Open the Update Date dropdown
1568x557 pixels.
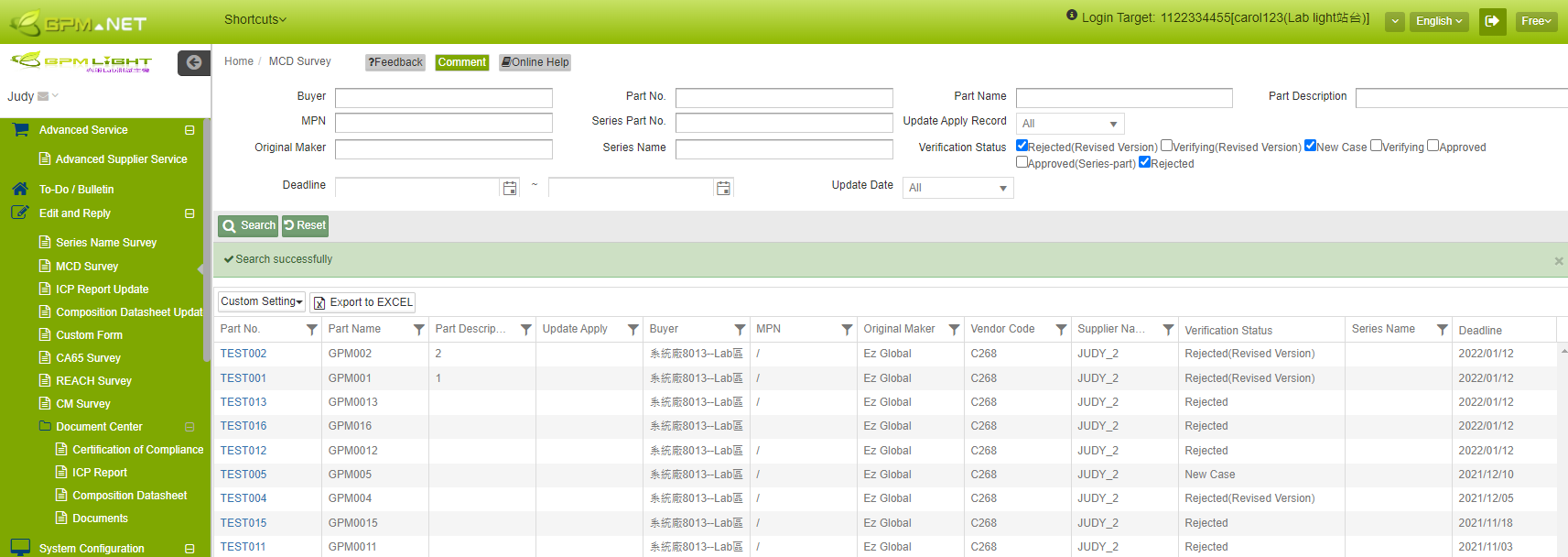[x=957, y=188]
